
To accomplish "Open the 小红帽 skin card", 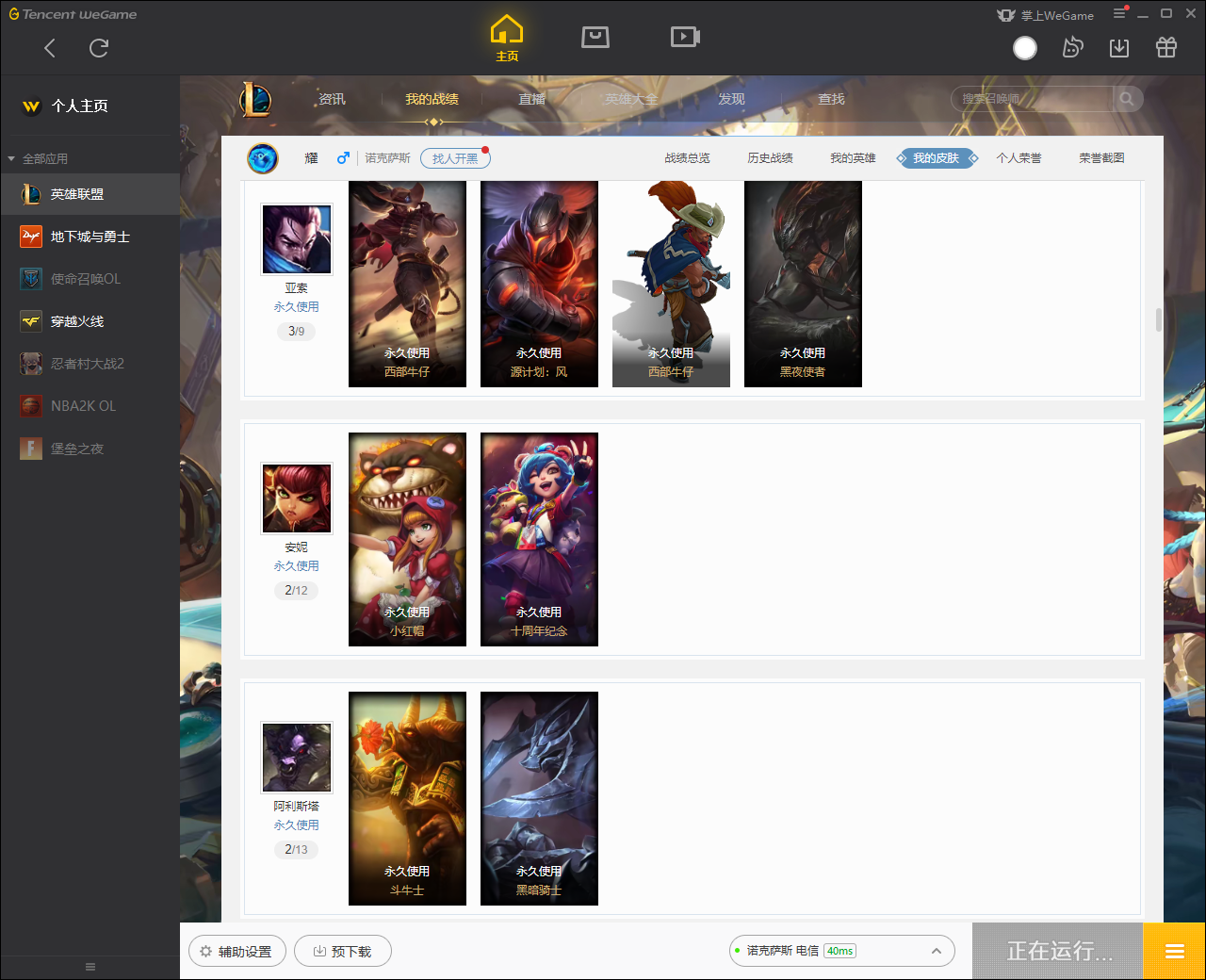I will pos(407,539).
